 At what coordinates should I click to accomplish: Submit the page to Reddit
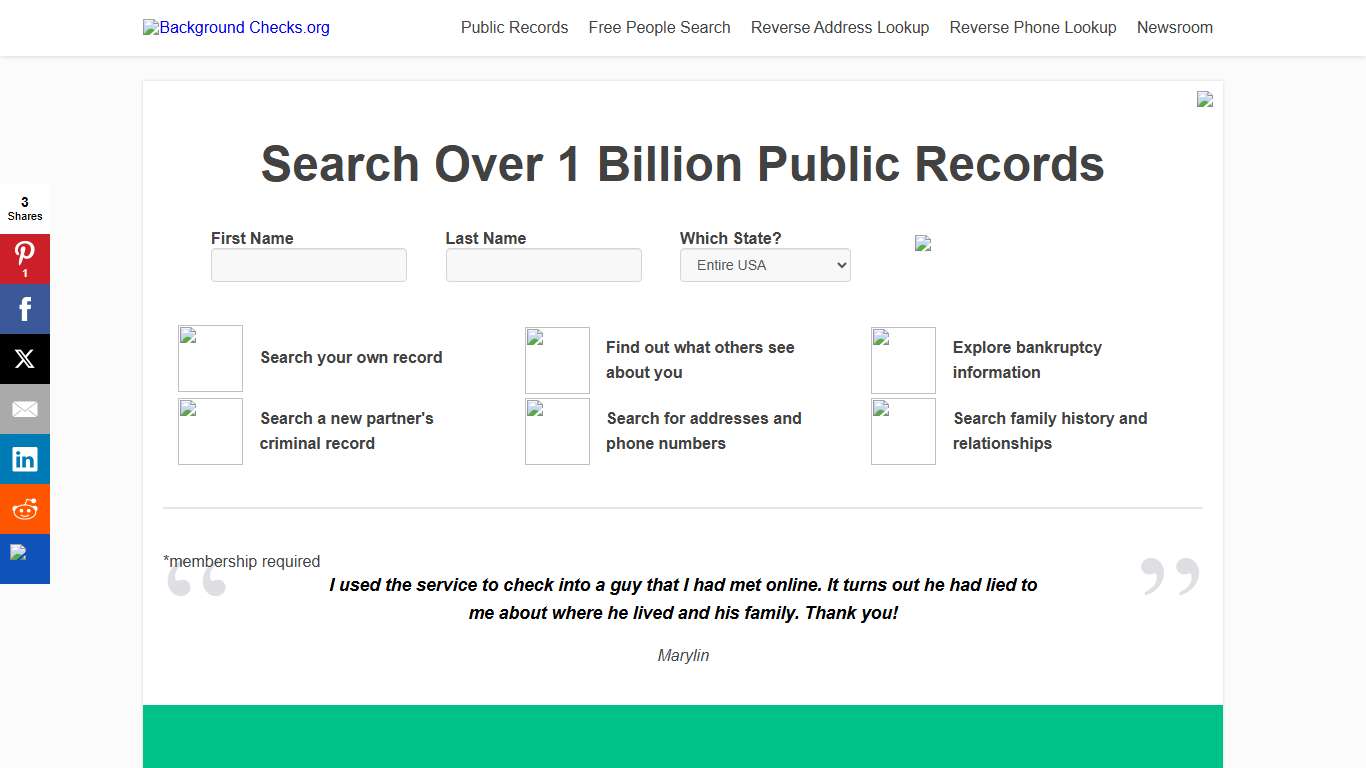point(25,508)
